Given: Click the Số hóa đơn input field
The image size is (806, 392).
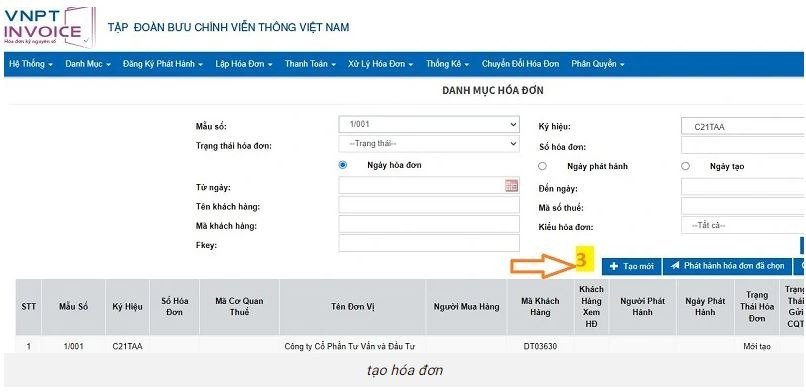Looking at the screenshot, I should (743, 145).
